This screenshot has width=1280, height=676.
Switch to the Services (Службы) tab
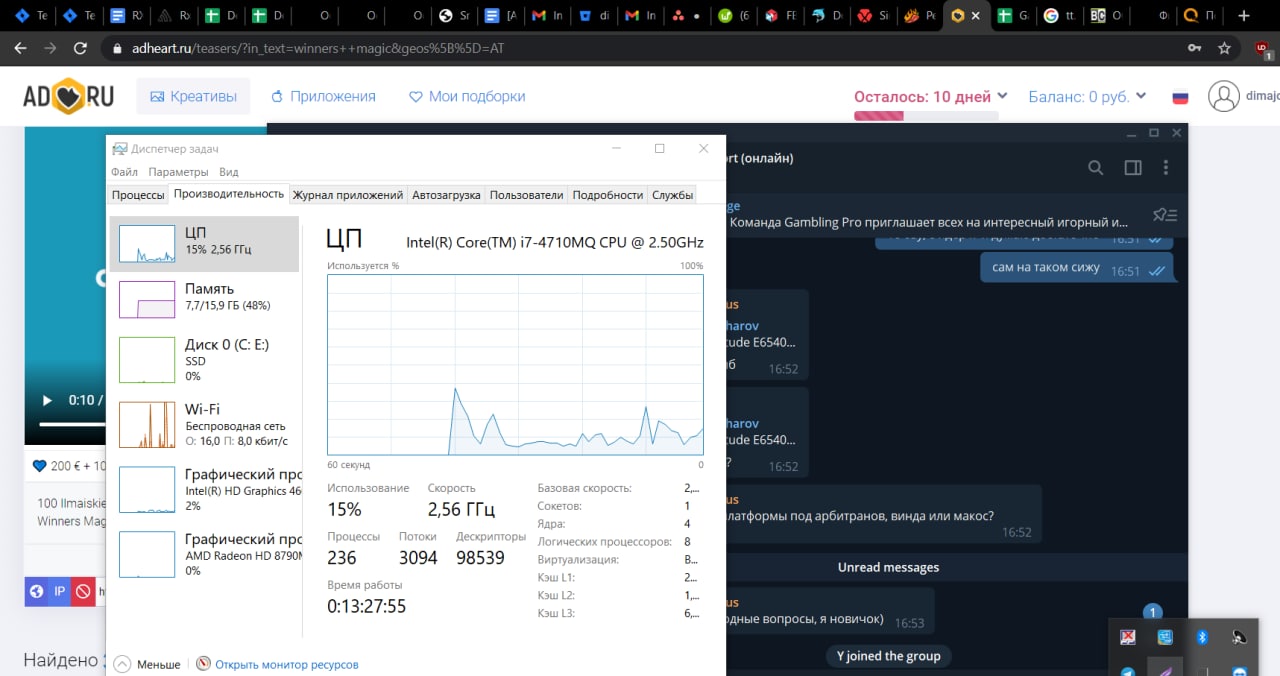[x=672, y=195]
